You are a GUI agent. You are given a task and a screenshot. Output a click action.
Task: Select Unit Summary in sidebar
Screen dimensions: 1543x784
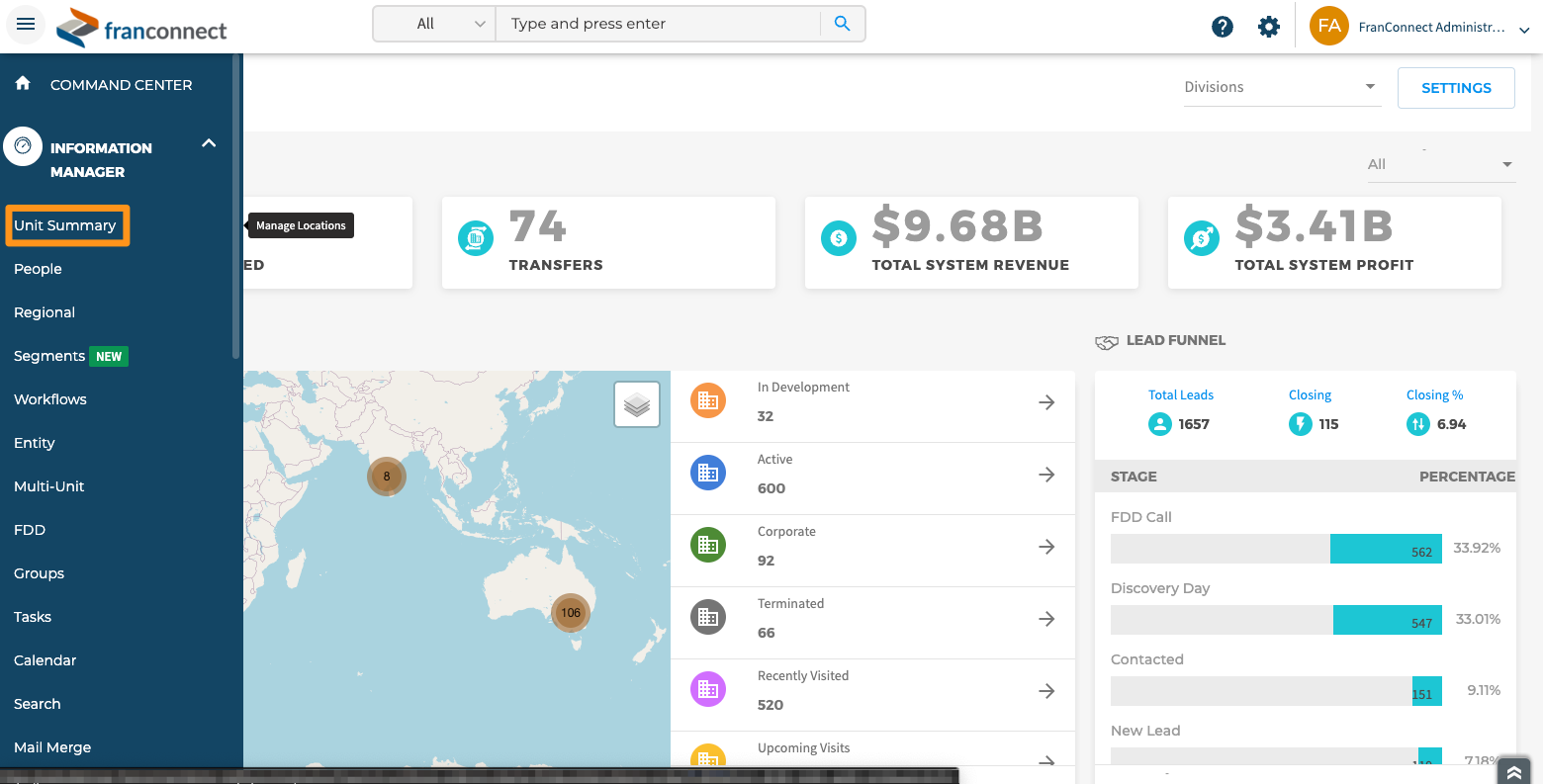[66, 225]
